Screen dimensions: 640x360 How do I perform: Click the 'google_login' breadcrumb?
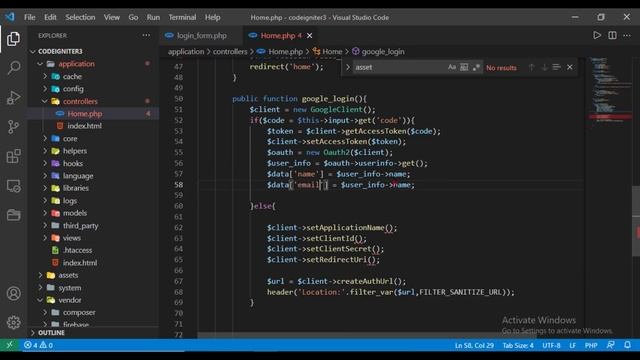point(378,51)
